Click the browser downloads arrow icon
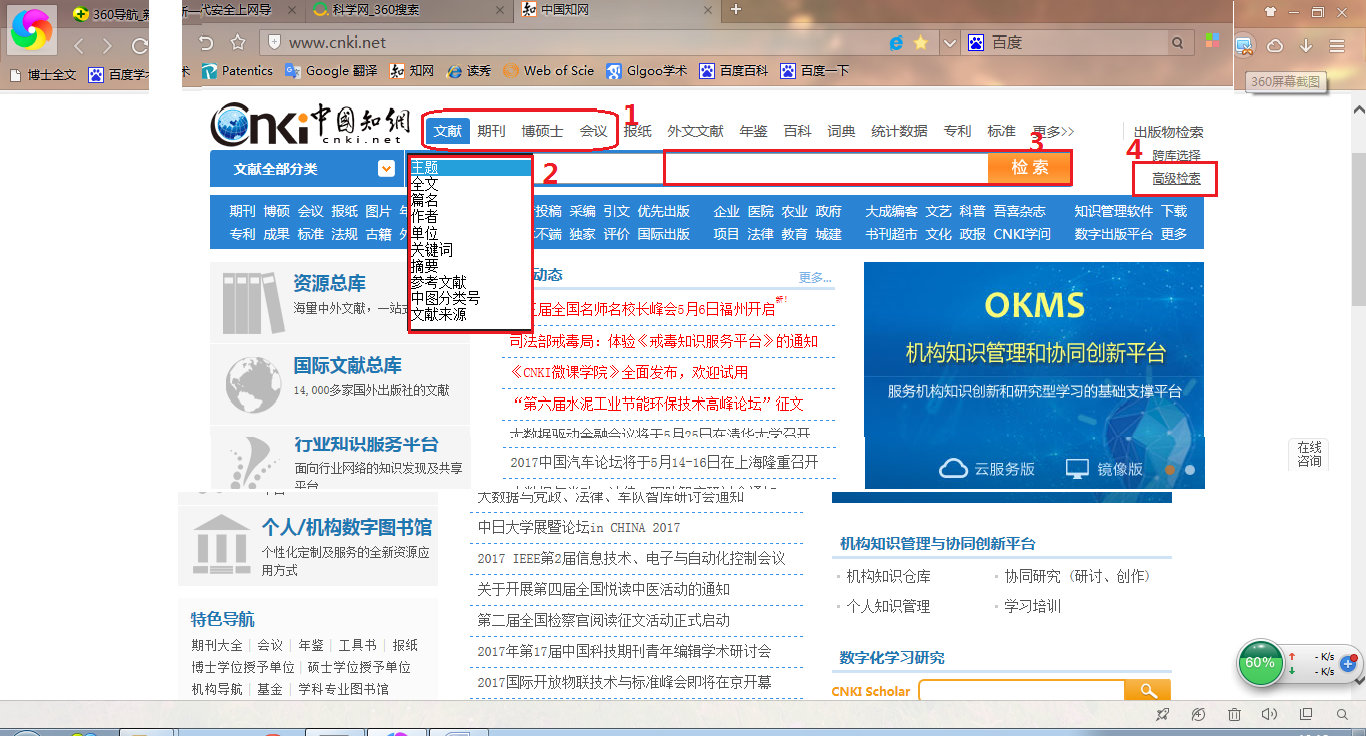This screenshot has width=1366, height=736. [1306, 45]
